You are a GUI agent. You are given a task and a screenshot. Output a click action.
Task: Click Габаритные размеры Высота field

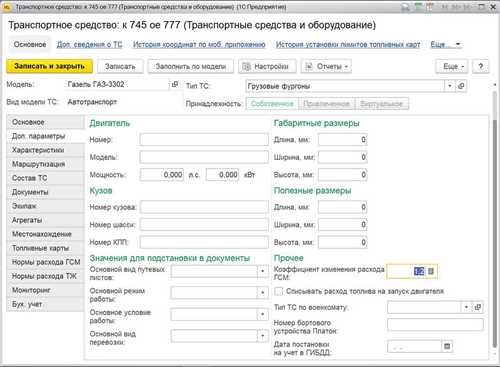[x=343, y=175]
